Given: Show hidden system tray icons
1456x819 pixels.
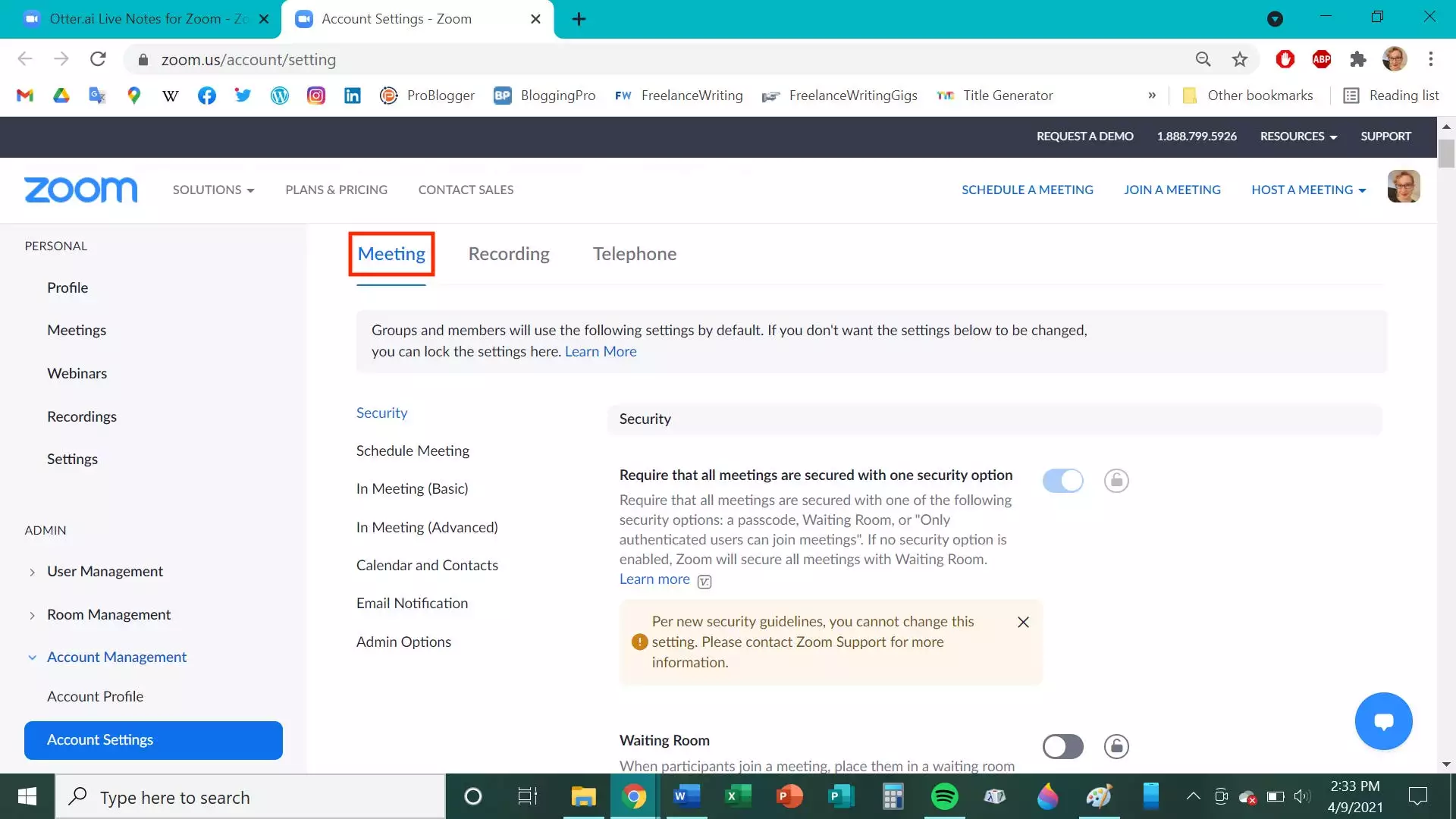Looking at the screenshot, I should (x=1193, y=796).
